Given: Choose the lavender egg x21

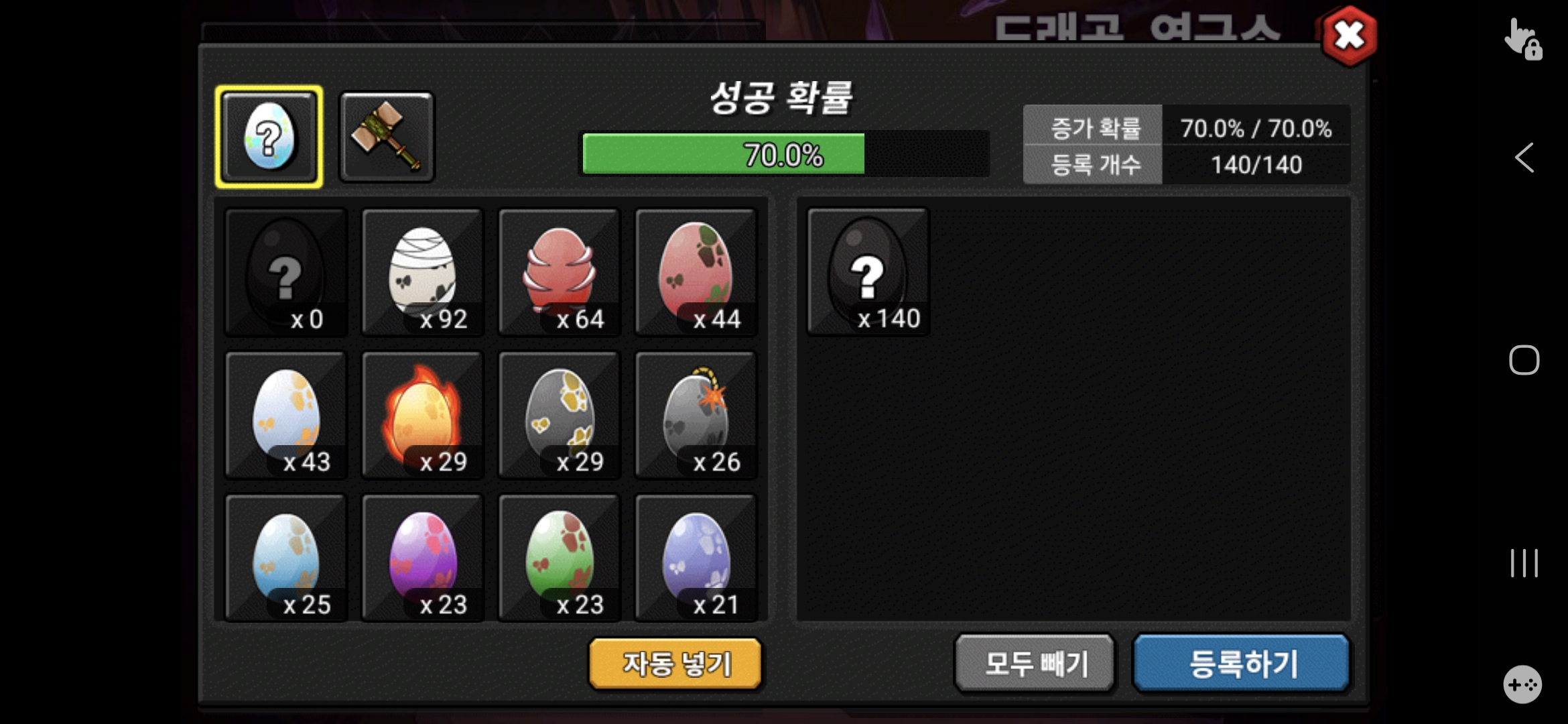Looking at the screenshot, I should [696, 558].
